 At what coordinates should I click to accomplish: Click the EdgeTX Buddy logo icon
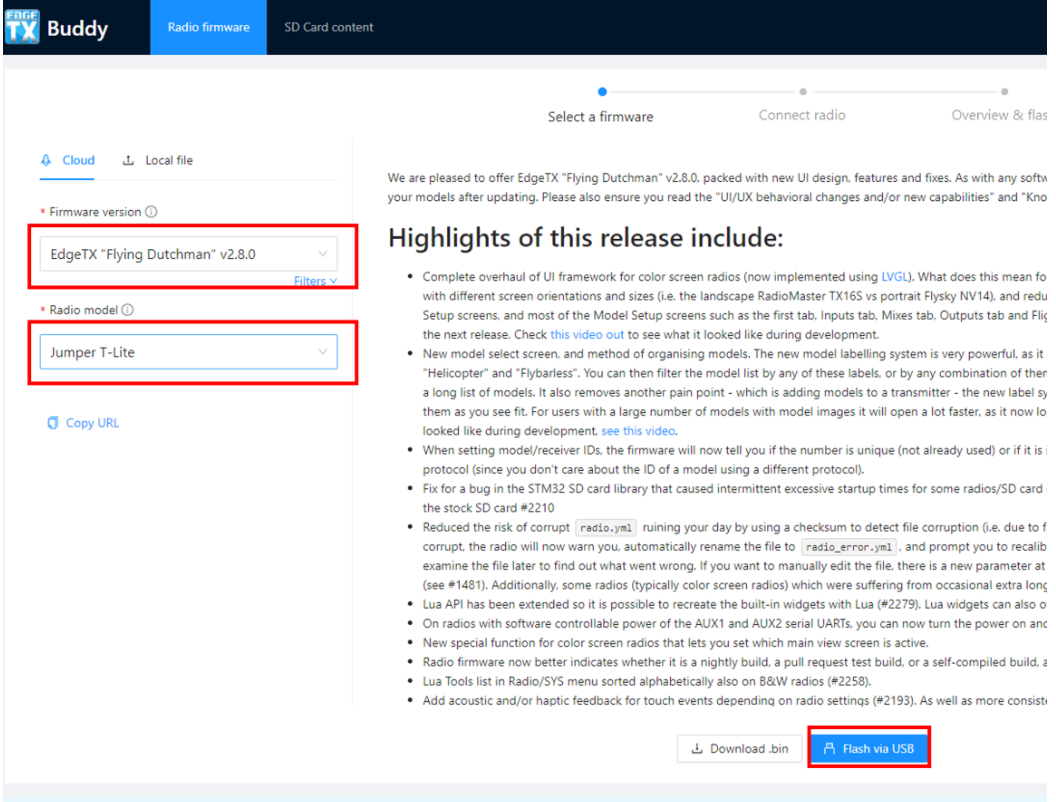tap(22, 27)
